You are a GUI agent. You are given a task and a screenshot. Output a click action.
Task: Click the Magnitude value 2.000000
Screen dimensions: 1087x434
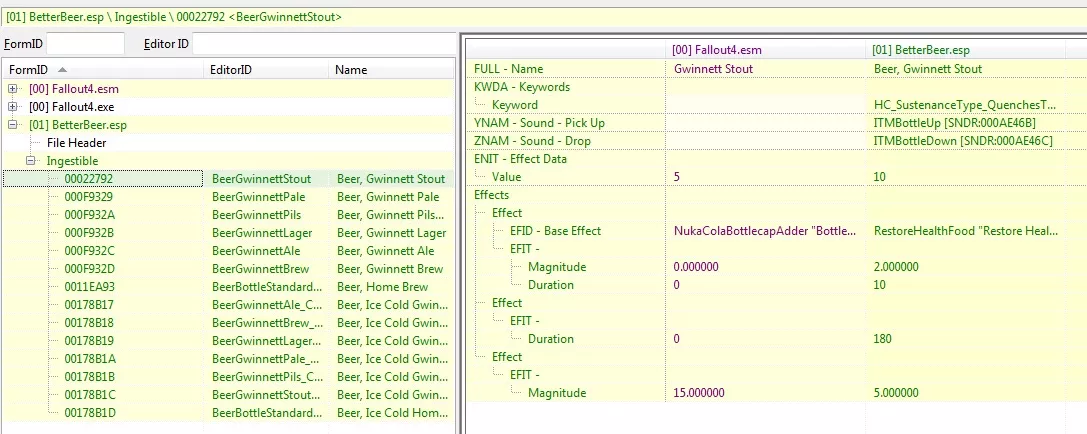[896, 267]
